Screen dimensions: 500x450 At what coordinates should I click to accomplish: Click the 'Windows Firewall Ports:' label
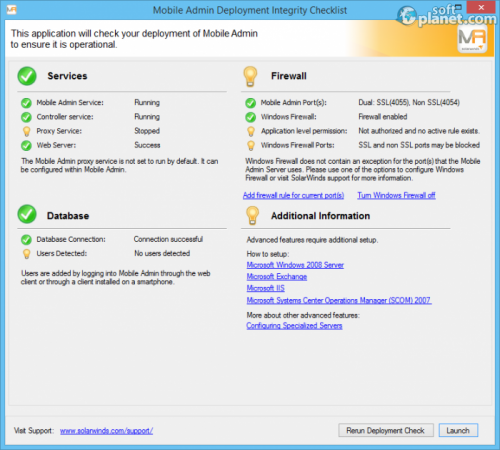click(298, 145)
